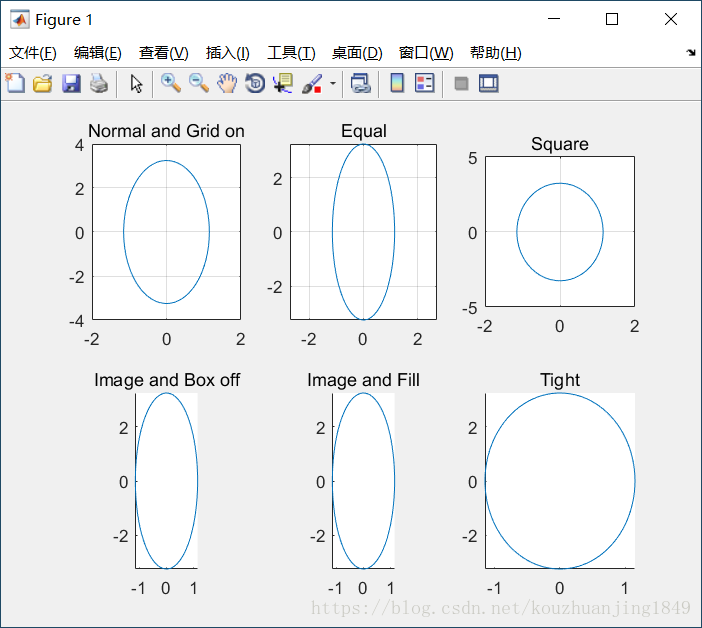This screenshot has height=628, width=702.
Task: Save the figure with the floppy disk icon
Action: point(71,83)
